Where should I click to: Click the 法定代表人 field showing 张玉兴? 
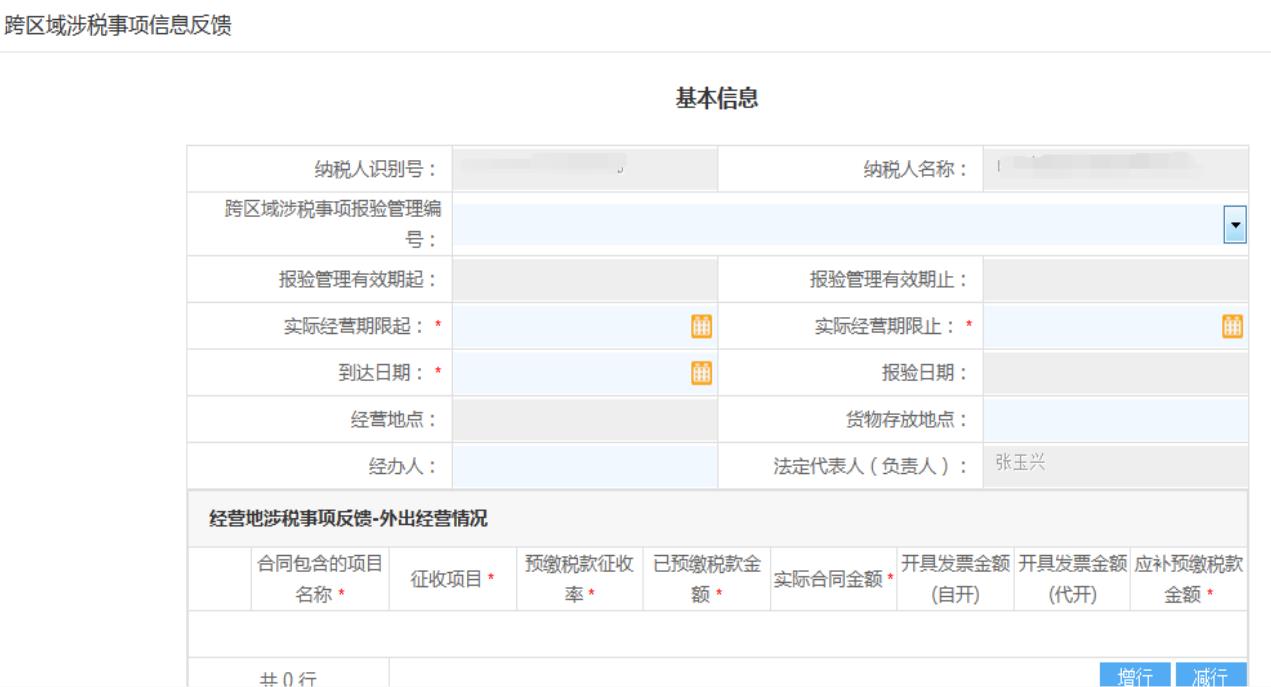(1115, 466)
